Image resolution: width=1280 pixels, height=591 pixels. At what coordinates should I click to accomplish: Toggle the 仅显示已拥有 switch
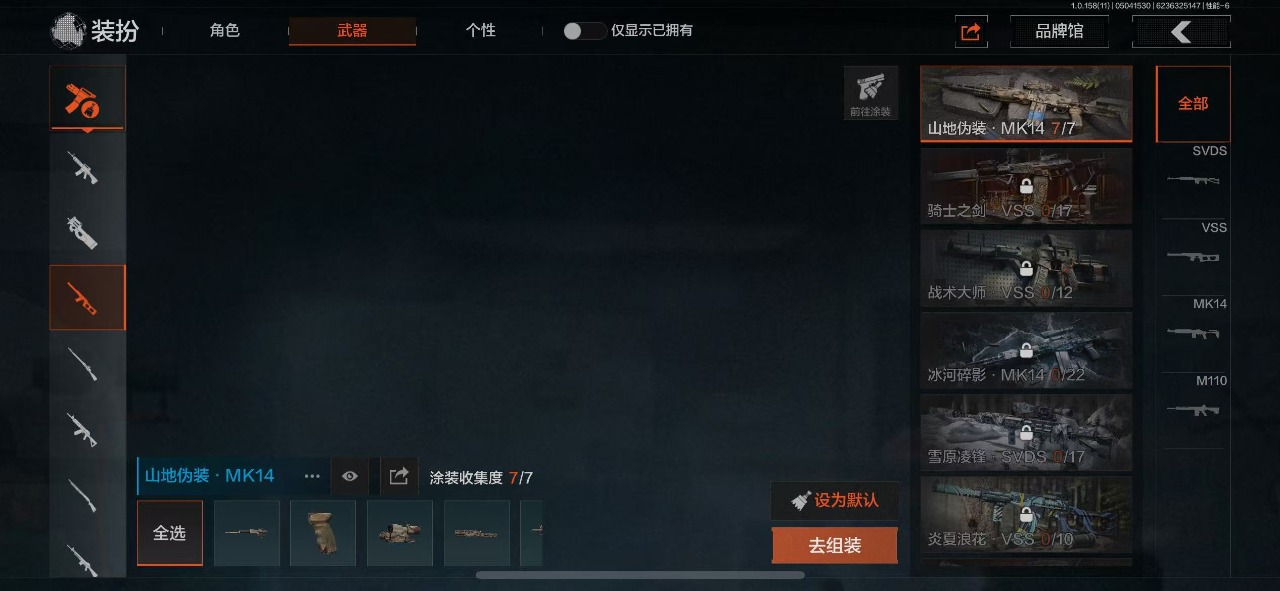coord(584,31)
